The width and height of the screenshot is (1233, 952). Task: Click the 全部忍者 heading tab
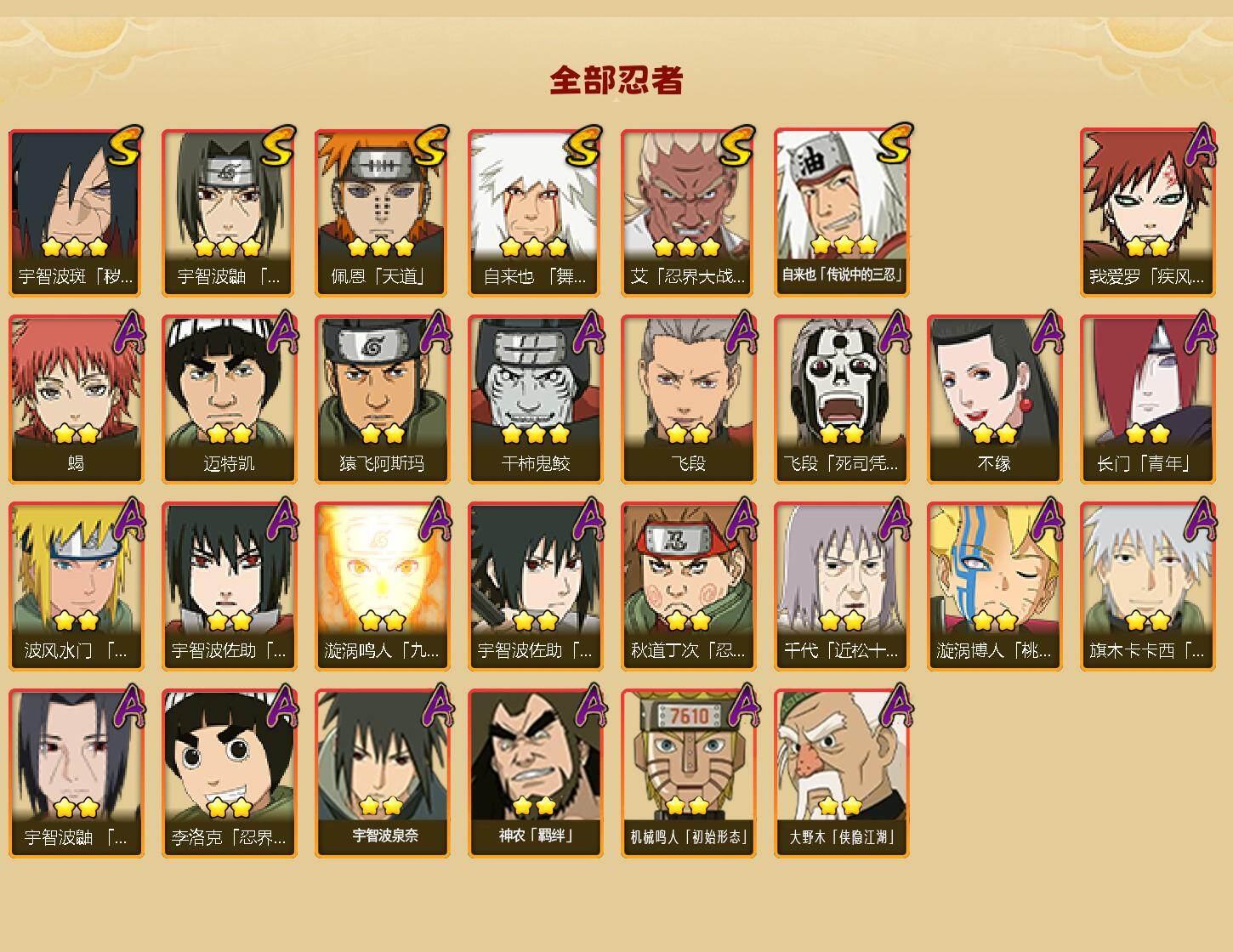[x=616, y=80]
